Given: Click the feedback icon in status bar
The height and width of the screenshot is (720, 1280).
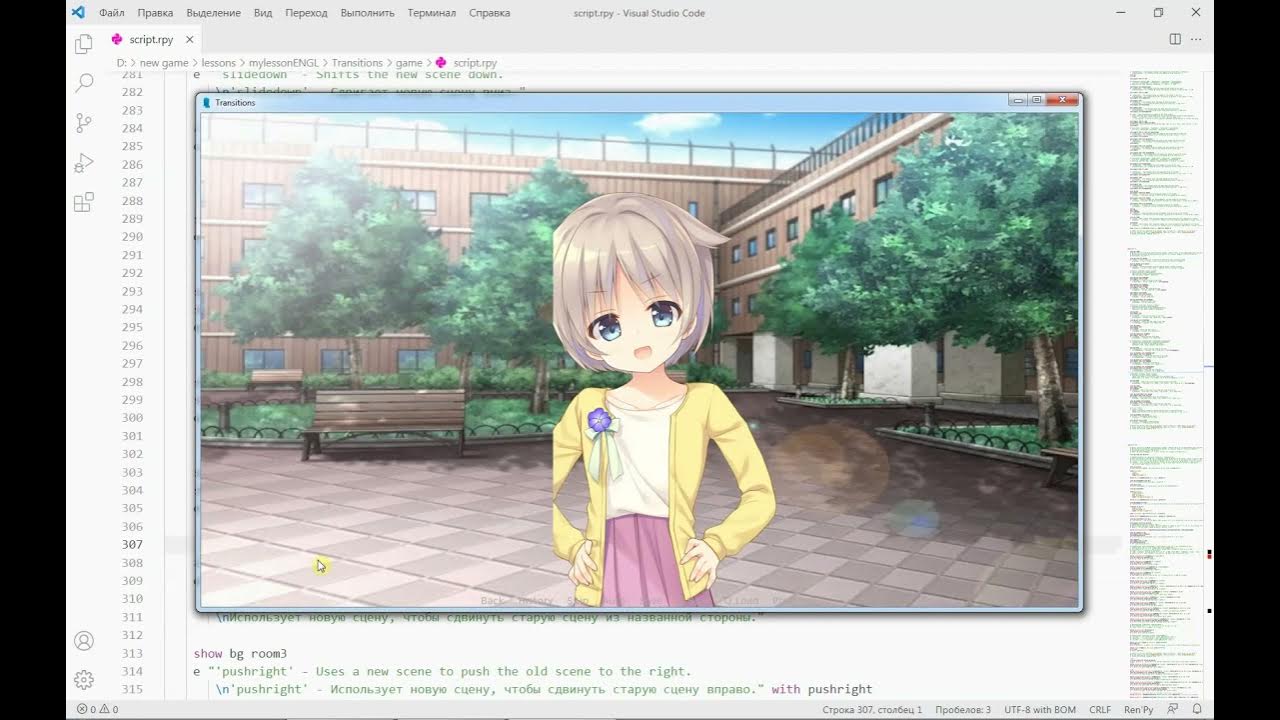Looking at the screenshot, I should coord(1172,709).
